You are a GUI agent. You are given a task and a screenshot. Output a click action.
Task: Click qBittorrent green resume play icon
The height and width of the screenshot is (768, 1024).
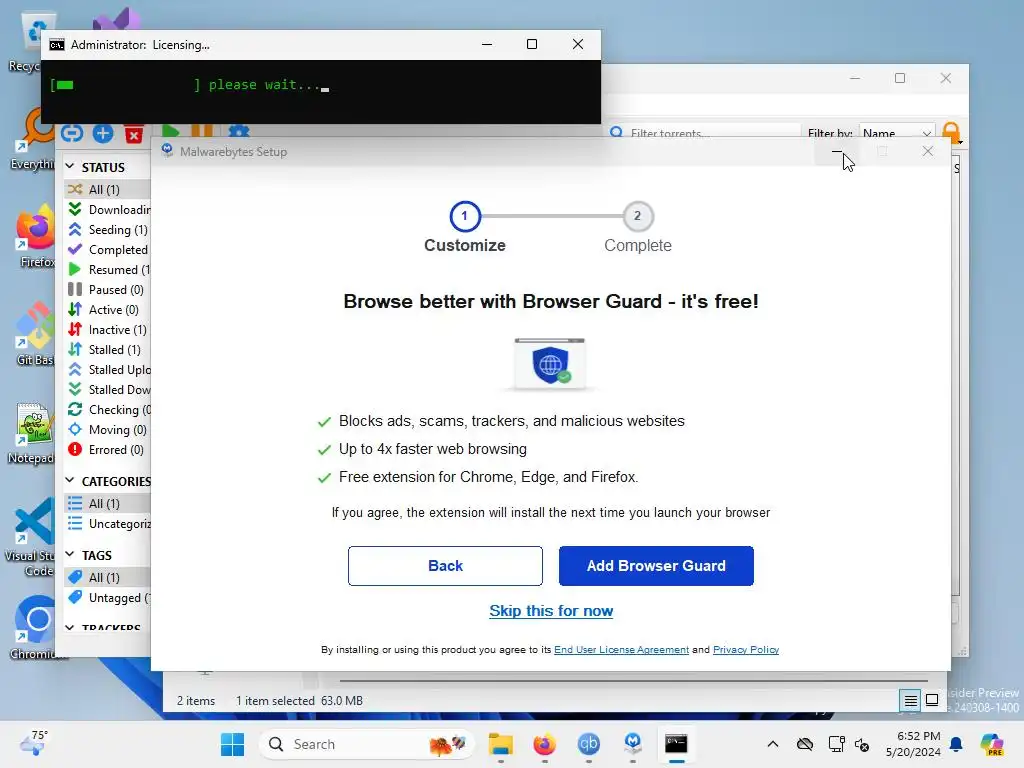pyautogui.click(x=169, y=131)
